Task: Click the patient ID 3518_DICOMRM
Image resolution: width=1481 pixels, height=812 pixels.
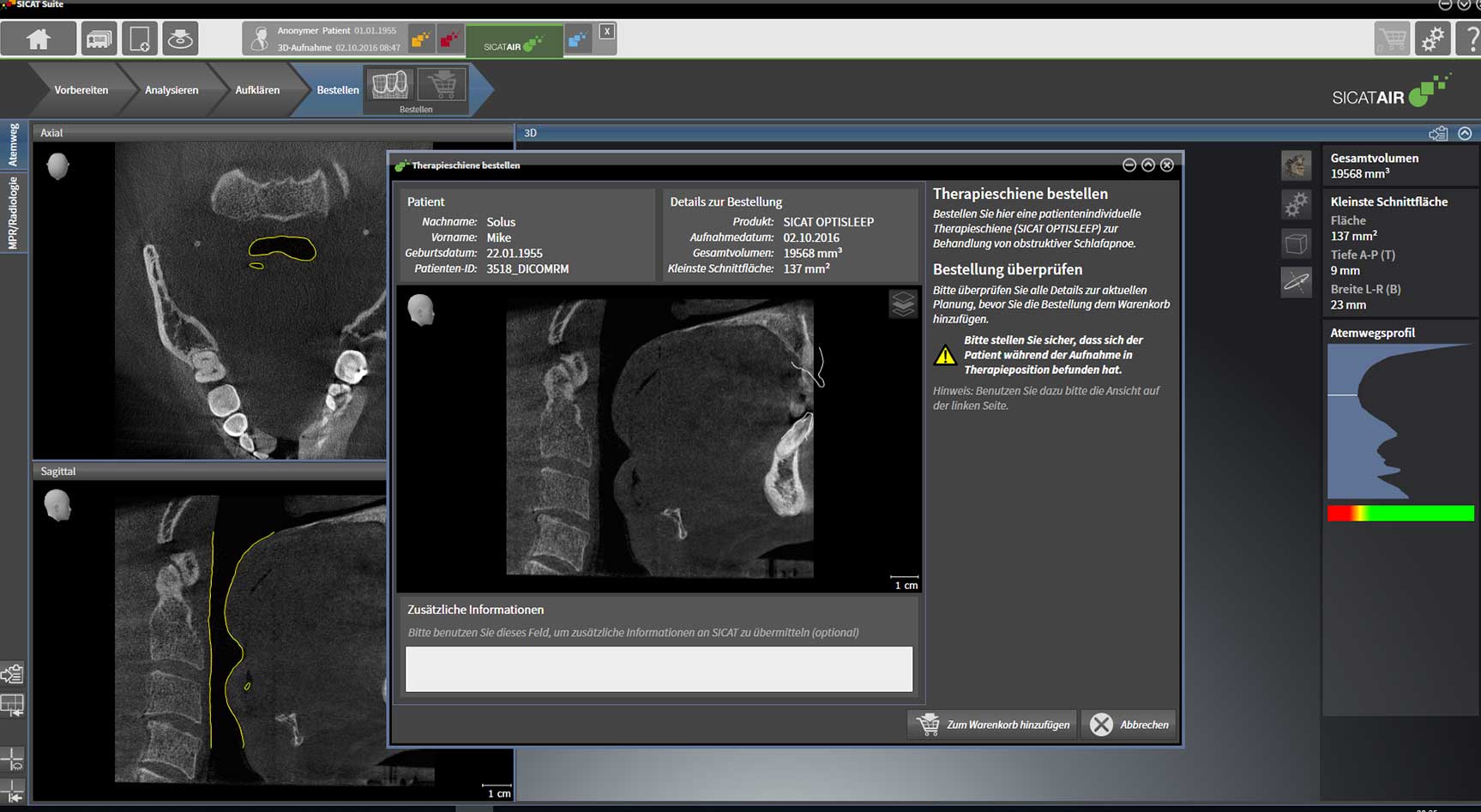Action: (x=527, y=269)
